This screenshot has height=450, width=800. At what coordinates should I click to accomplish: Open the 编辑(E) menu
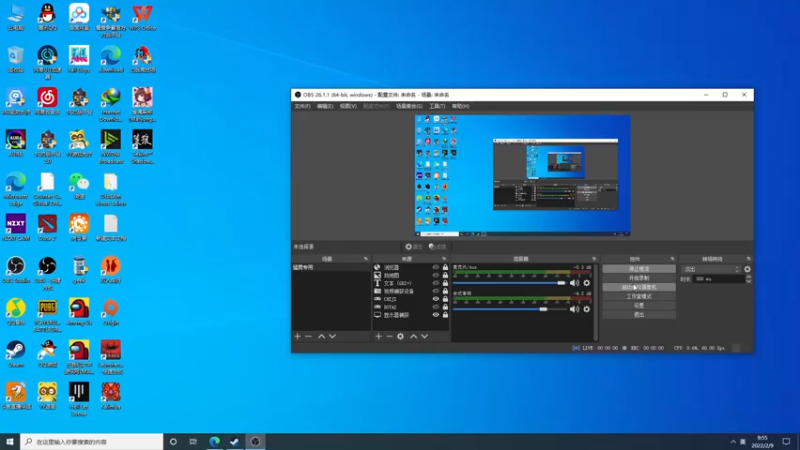324,106
